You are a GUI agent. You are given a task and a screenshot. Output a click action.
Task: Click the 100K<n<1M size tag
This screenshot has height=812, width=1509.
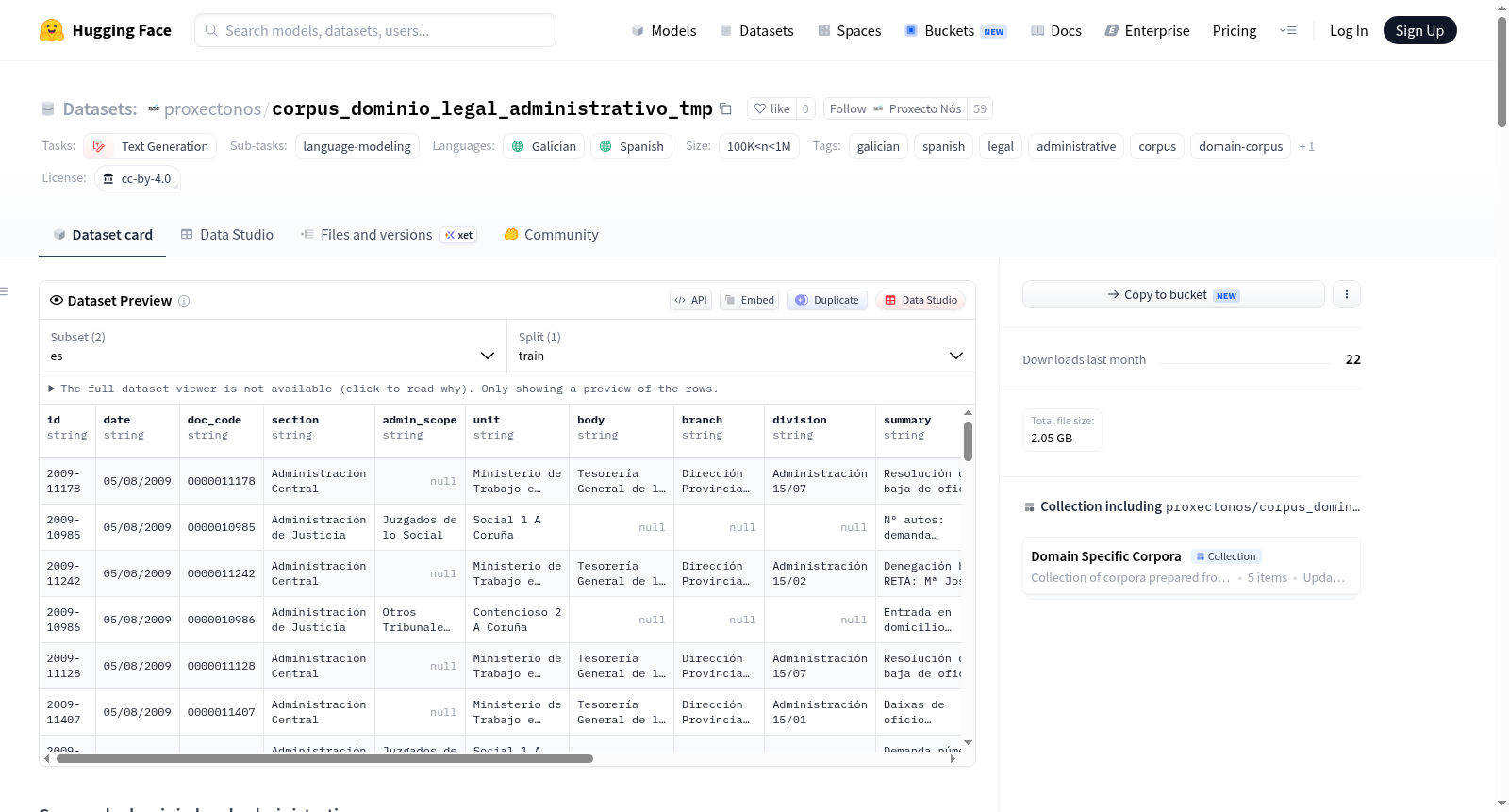pos(758,146)
